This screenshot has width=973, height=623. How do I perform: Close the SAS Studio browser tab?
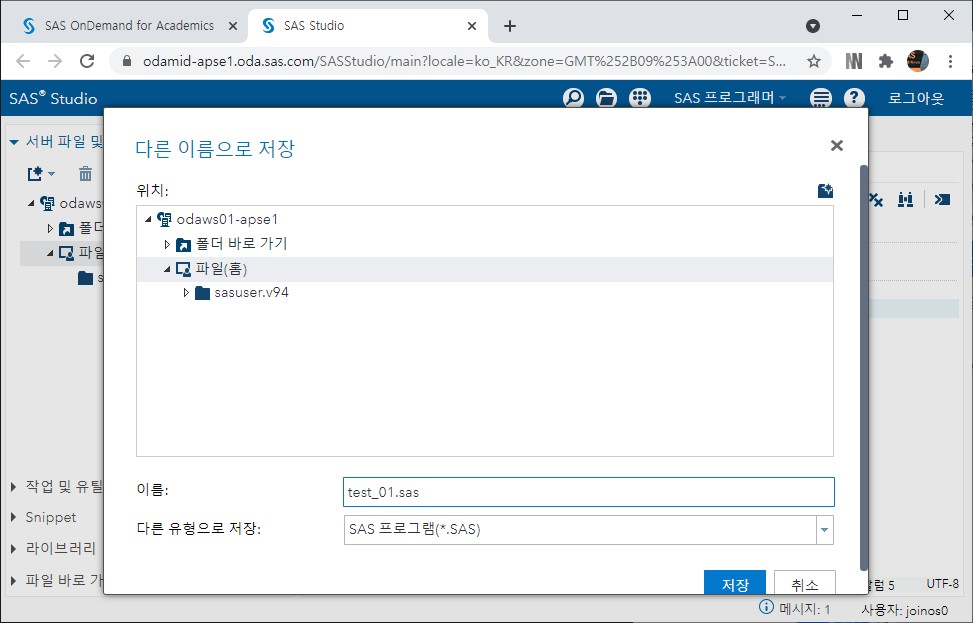pos(472,26)
